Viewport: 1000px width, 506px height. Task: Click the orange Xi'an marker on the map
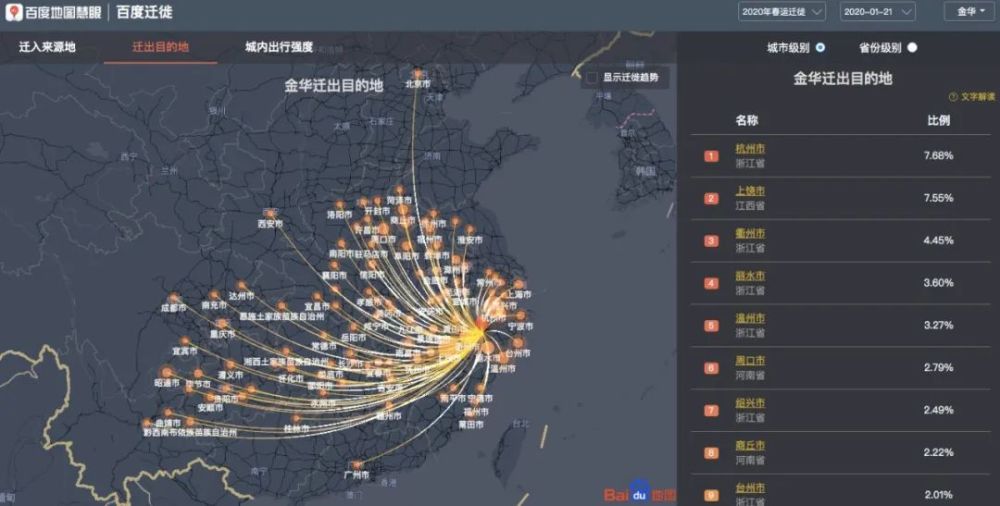(x=271, y=214)
